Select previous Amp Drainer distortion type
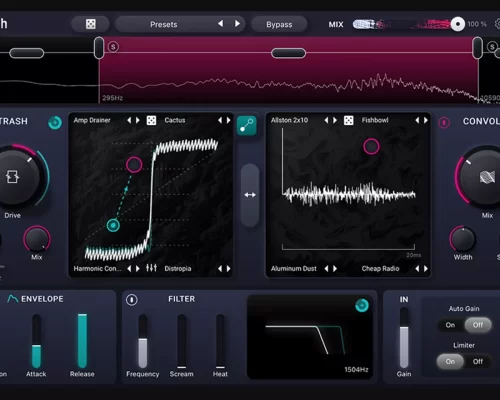 click(x=129, y=120)
